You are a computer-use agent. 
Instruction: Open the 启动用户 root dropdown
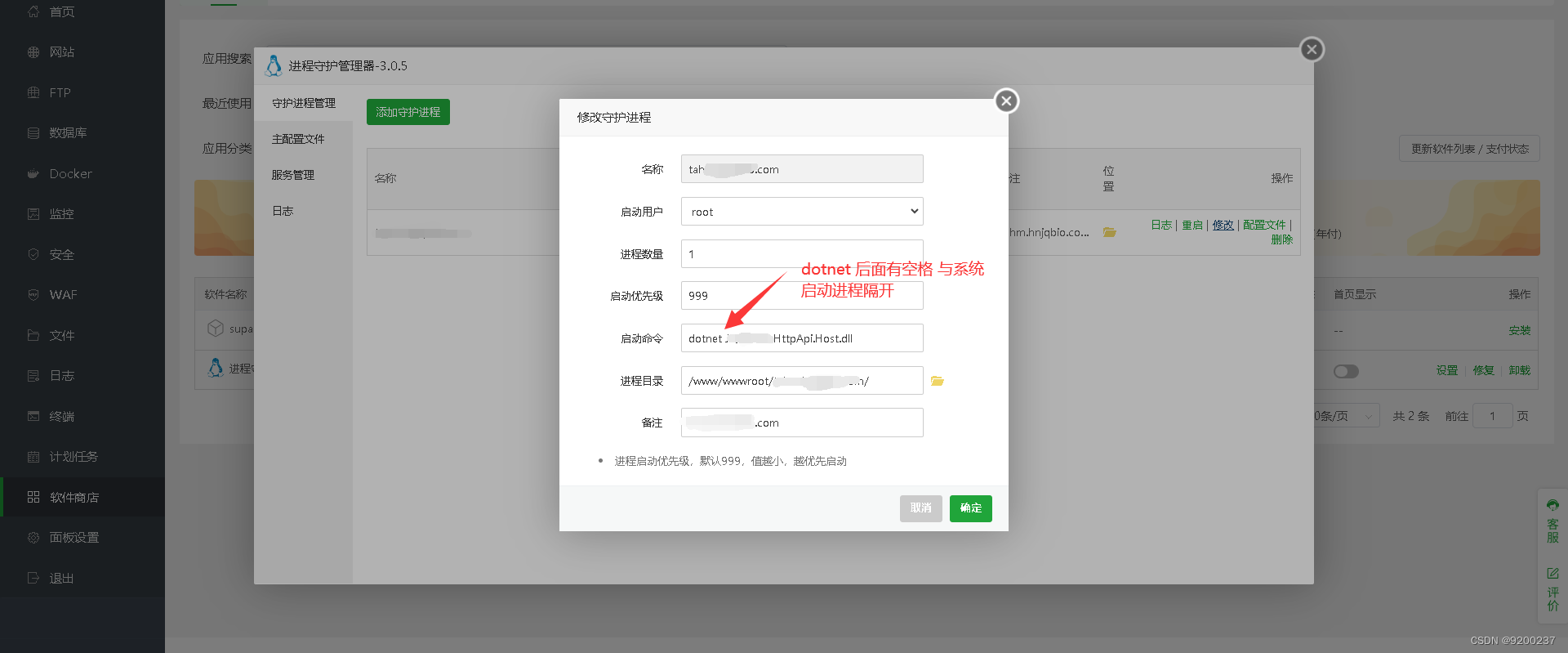[x=802, y=212]
